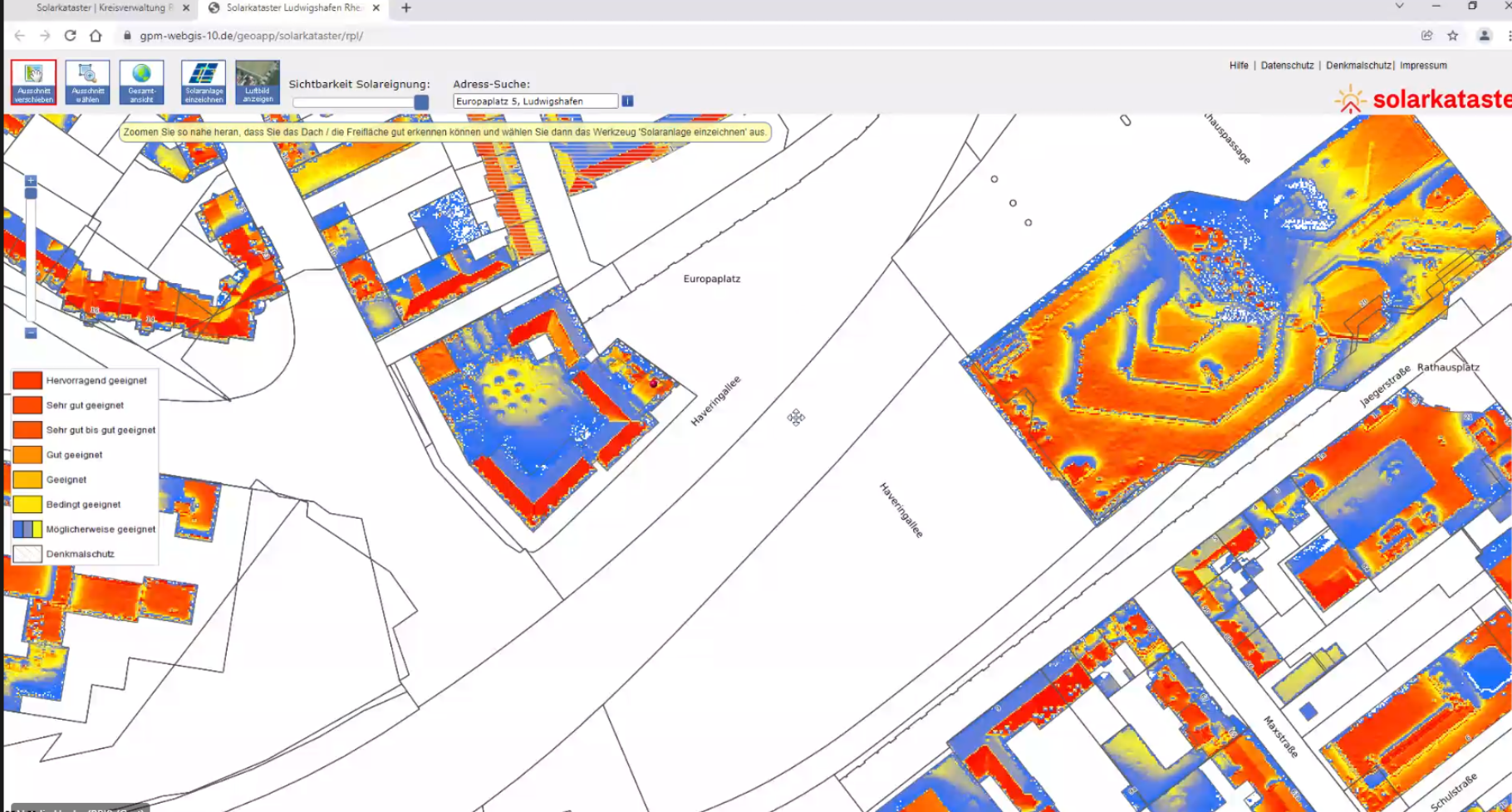
Task: Open the Hilfe link
Action: (1239, 66)
